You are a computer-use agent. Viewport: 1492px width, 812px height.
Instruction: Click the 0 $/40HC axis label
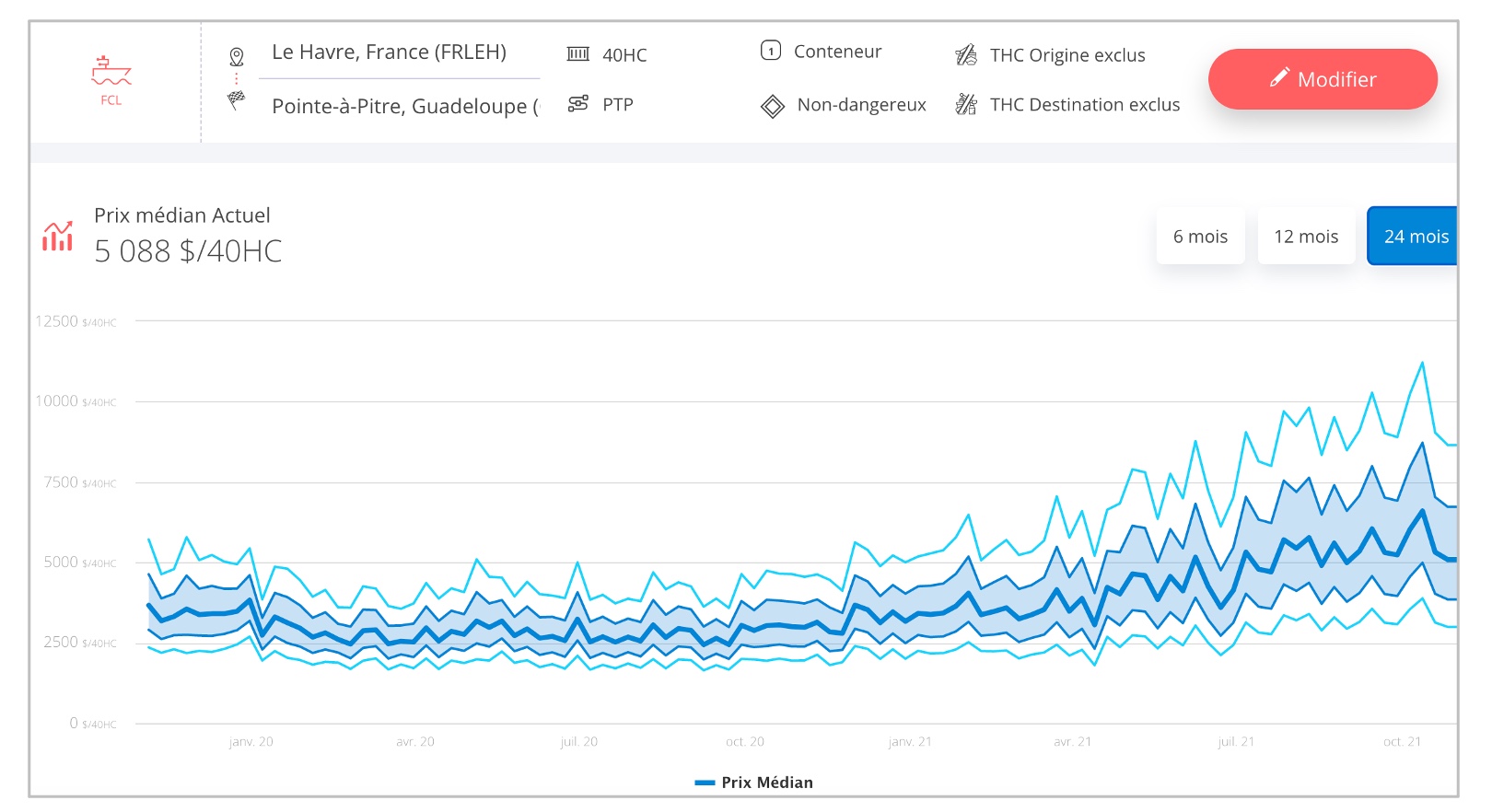(x=93, y=724)
